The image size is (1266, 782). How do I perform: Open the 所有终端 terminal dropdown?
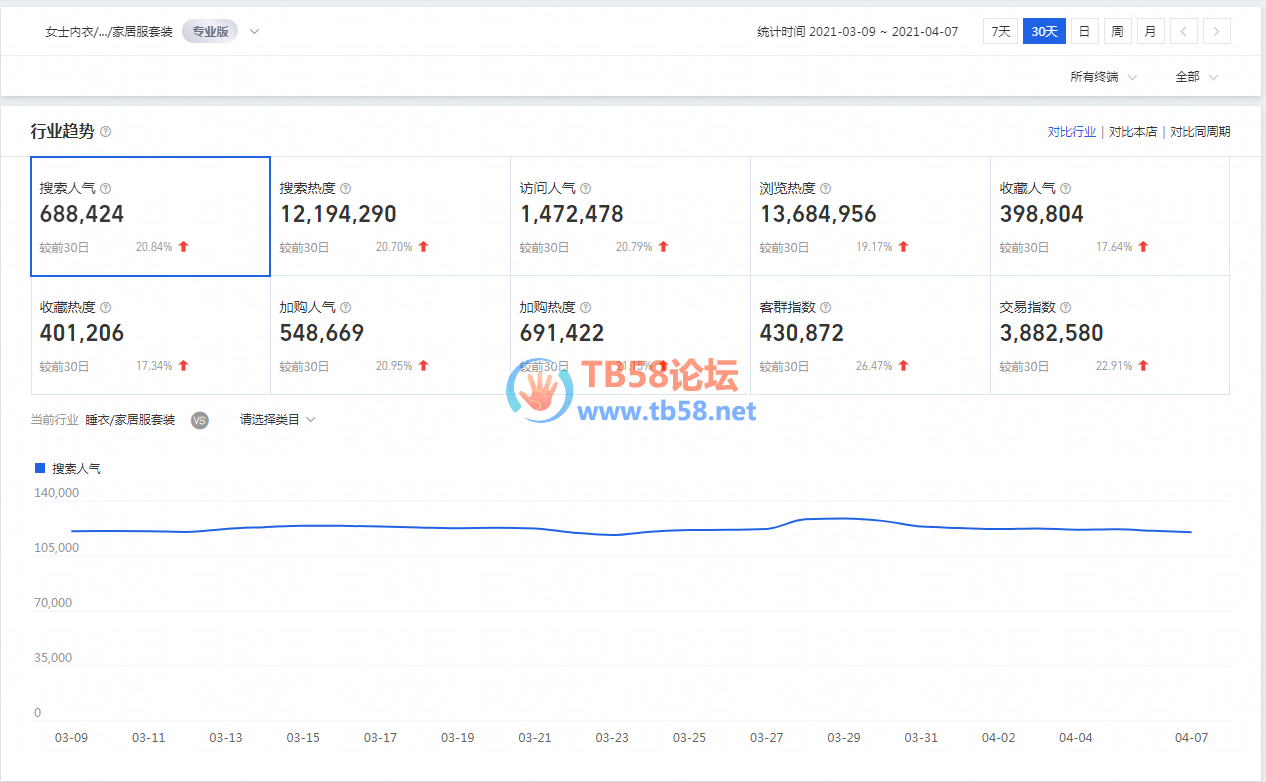[1103, 77]
